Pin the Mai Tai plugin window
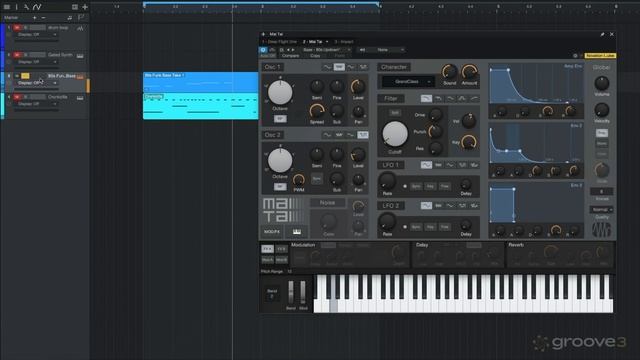The height and width of the screenshot is (360, 640). point(602,35)
